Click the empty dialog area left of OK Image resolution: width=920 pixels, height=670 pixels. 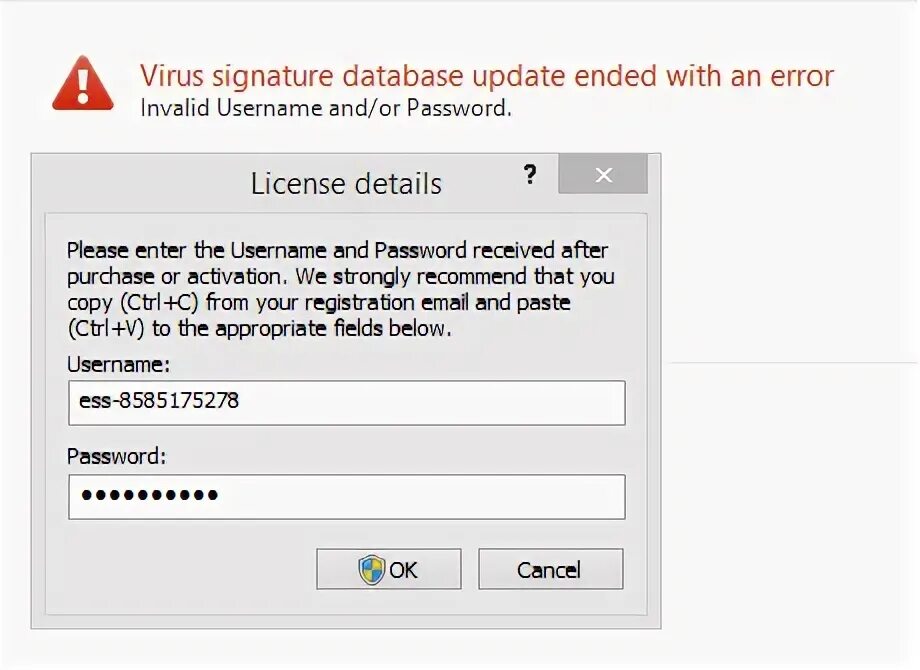click(180, 570)
